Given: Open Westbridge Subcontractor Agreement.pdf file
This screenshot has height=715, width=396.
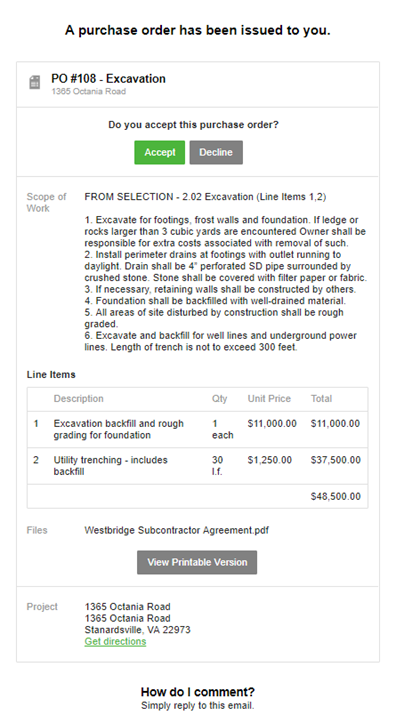Looking at the screenshot, I should pyautogui.click(x=177, y=530).
